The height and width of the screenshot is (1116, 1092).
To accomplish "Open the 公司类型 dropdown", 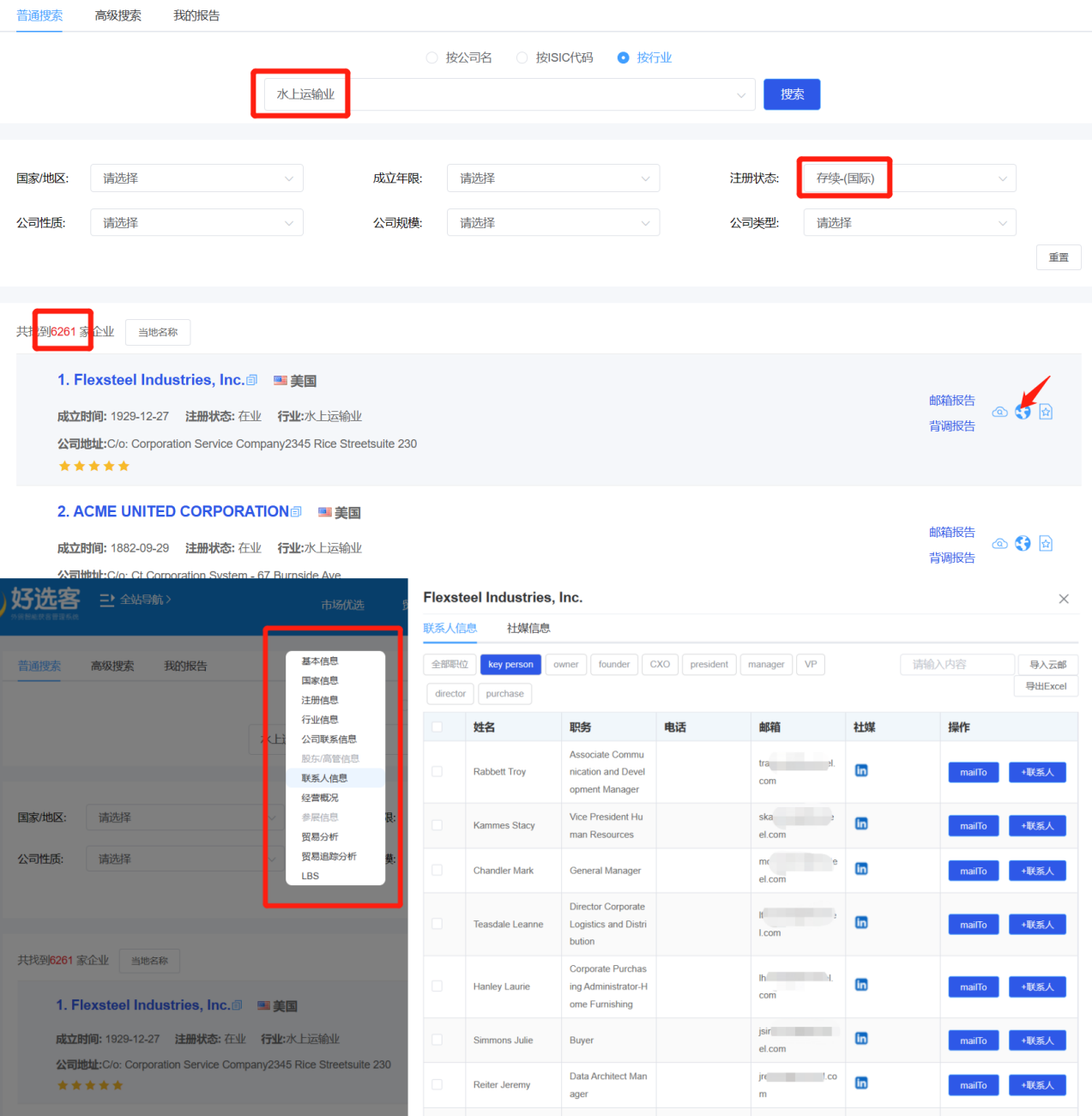I will (910, 223).
